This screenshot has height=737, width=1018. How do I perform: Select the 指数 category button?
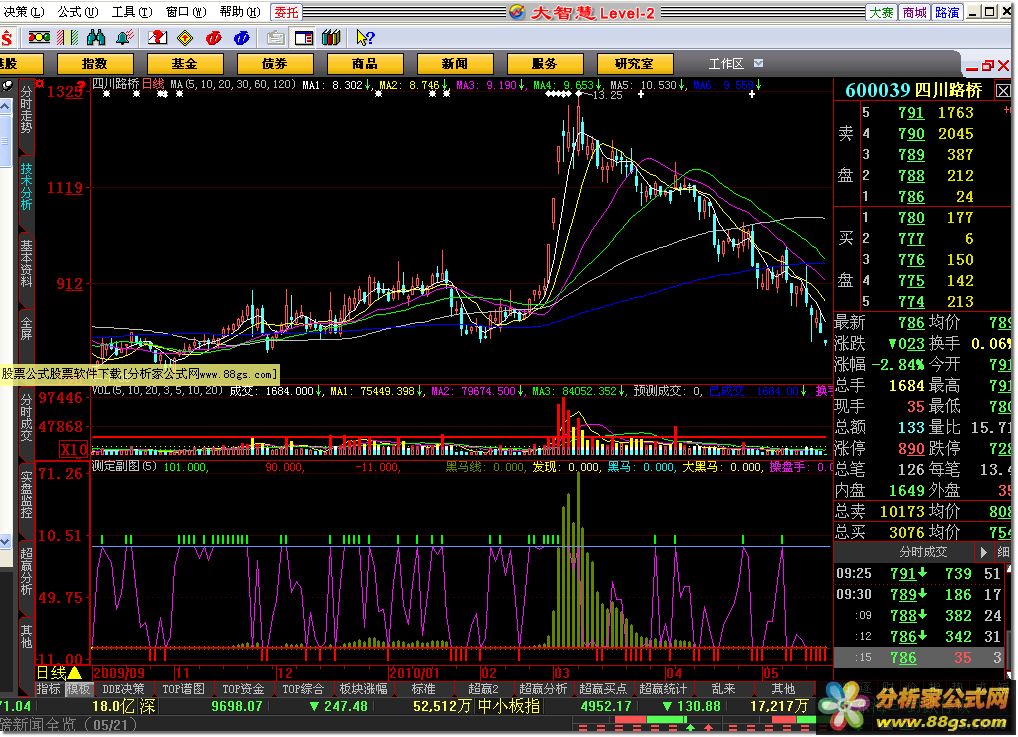coord(95,64)
